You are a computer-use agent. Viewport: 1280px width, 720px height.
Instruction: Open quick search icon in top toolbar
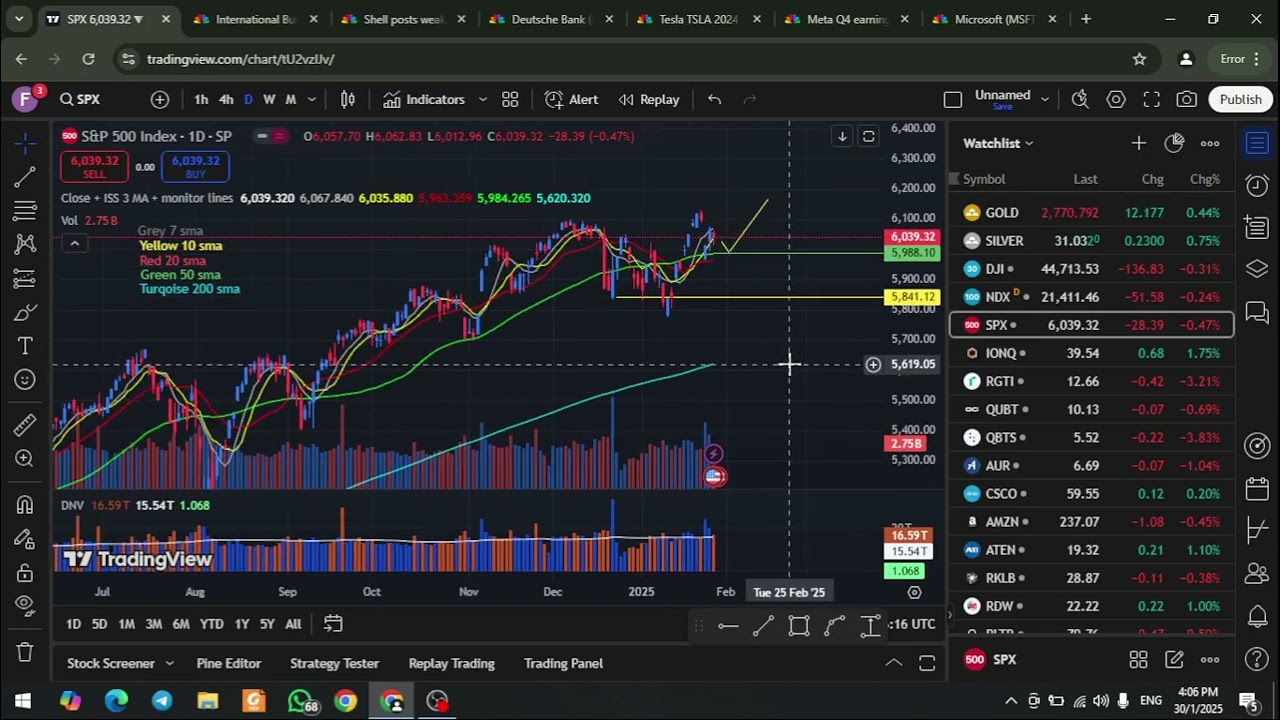[1080, 99]
